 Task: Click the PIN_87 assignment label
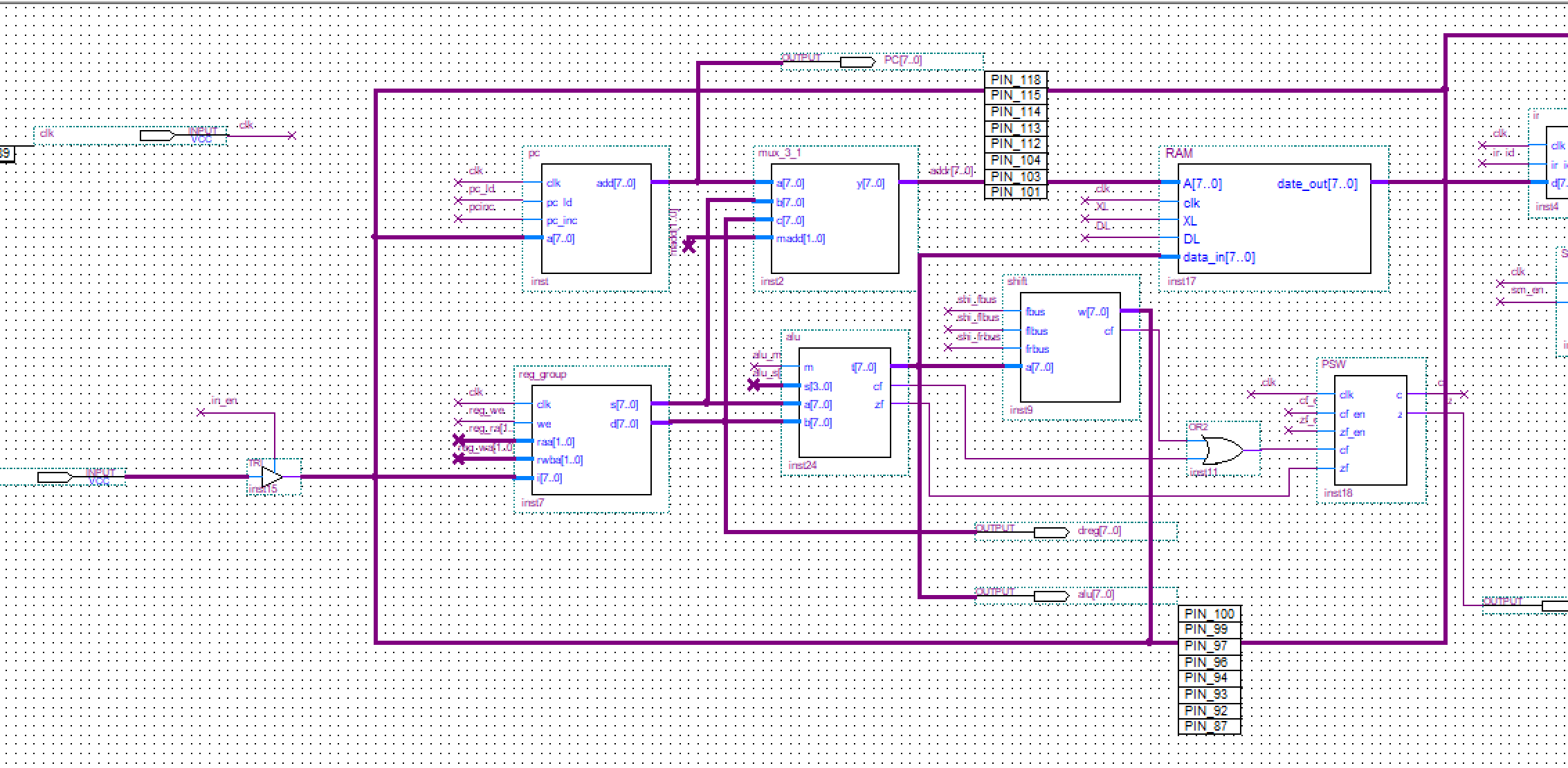[1209, 726]
